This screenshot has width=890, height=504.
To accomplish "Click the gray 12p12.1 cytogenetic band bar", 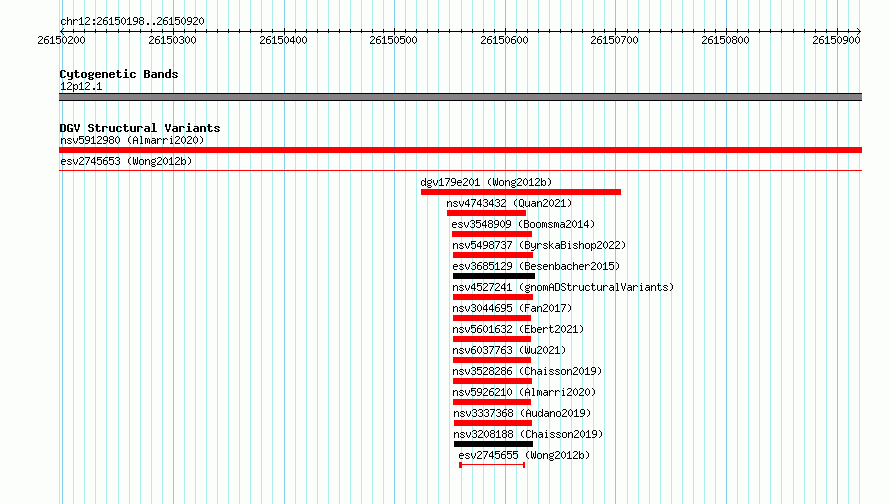I will tap(460, 97).
